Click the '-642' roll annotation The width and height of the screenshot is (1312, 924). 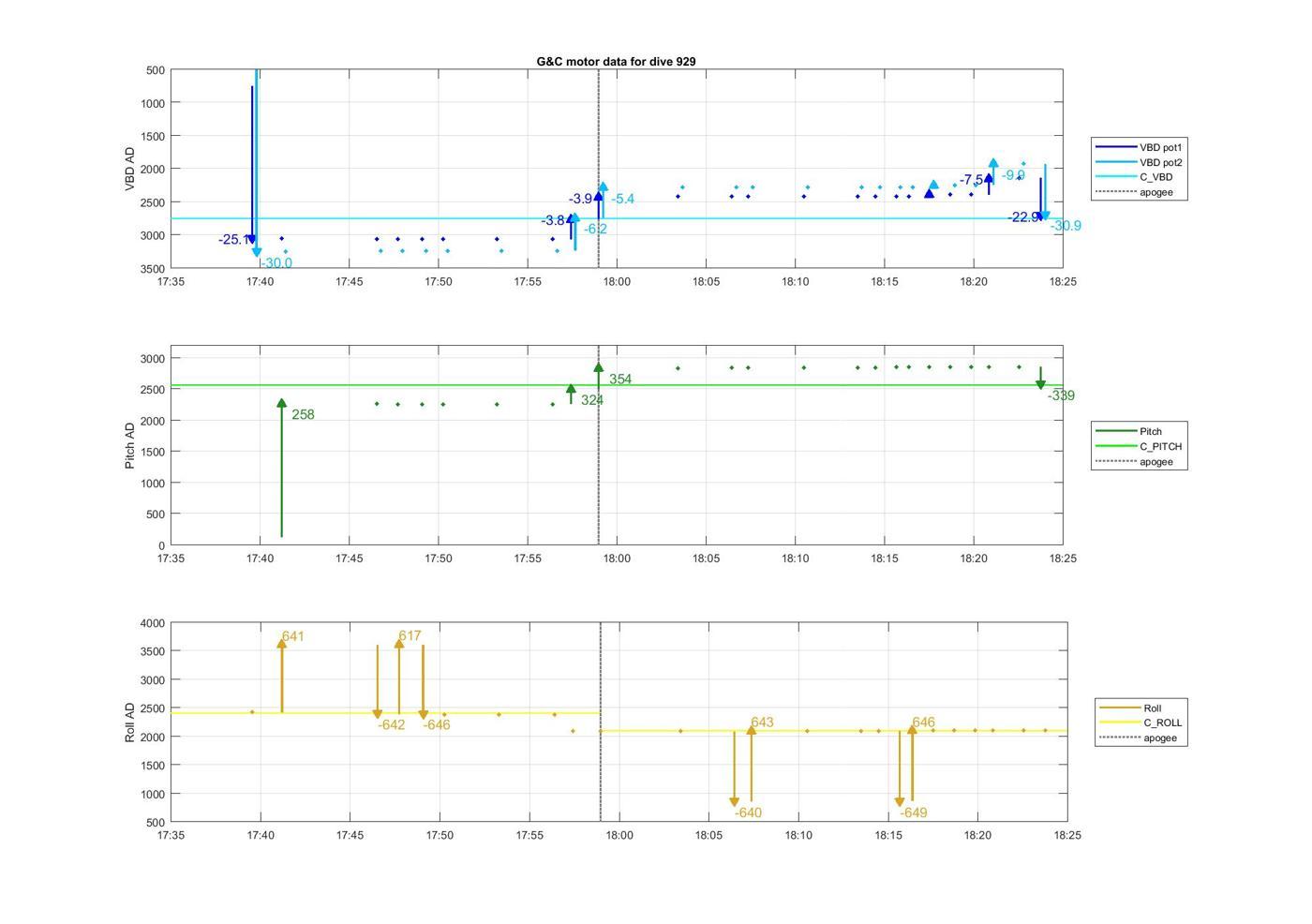pyautogui.click(x=392, y=725)
